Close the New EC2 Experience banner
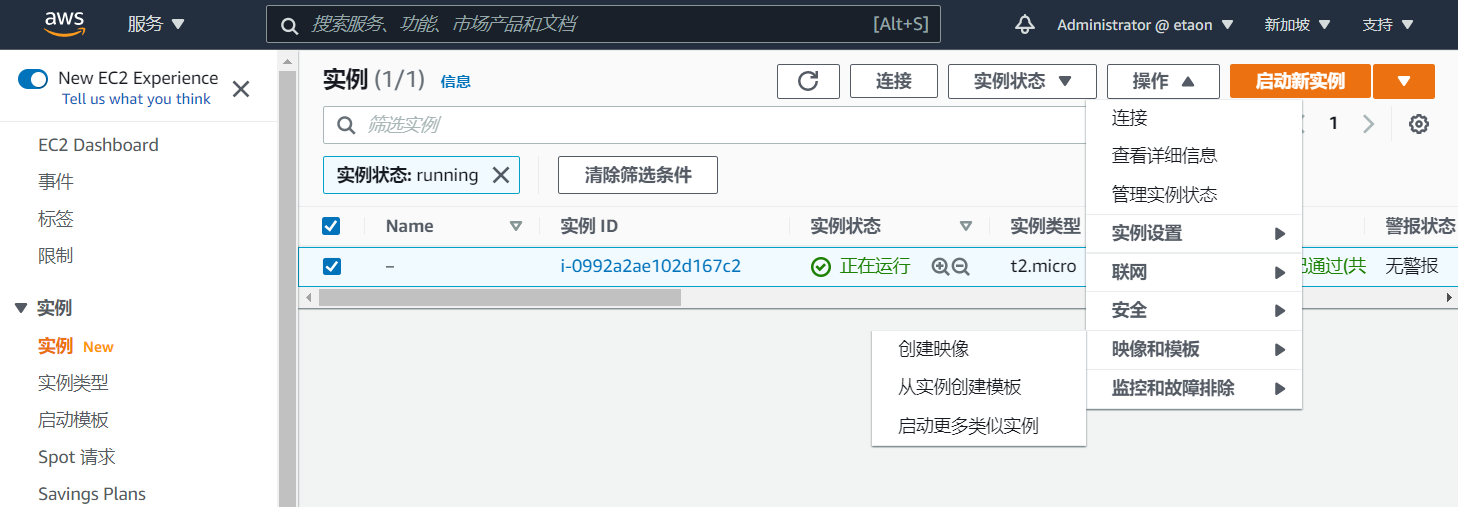Image resolution: width=1458 pixels, height=507 pixels. (241, 89)
